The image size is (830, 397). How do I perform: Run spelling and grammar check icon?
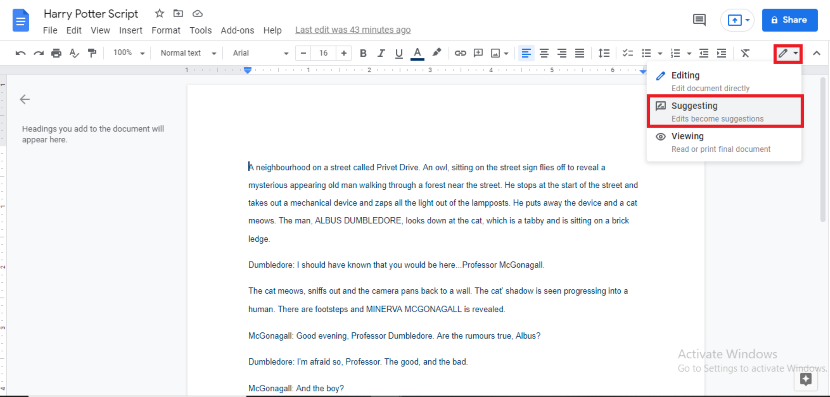coord(75,53)
